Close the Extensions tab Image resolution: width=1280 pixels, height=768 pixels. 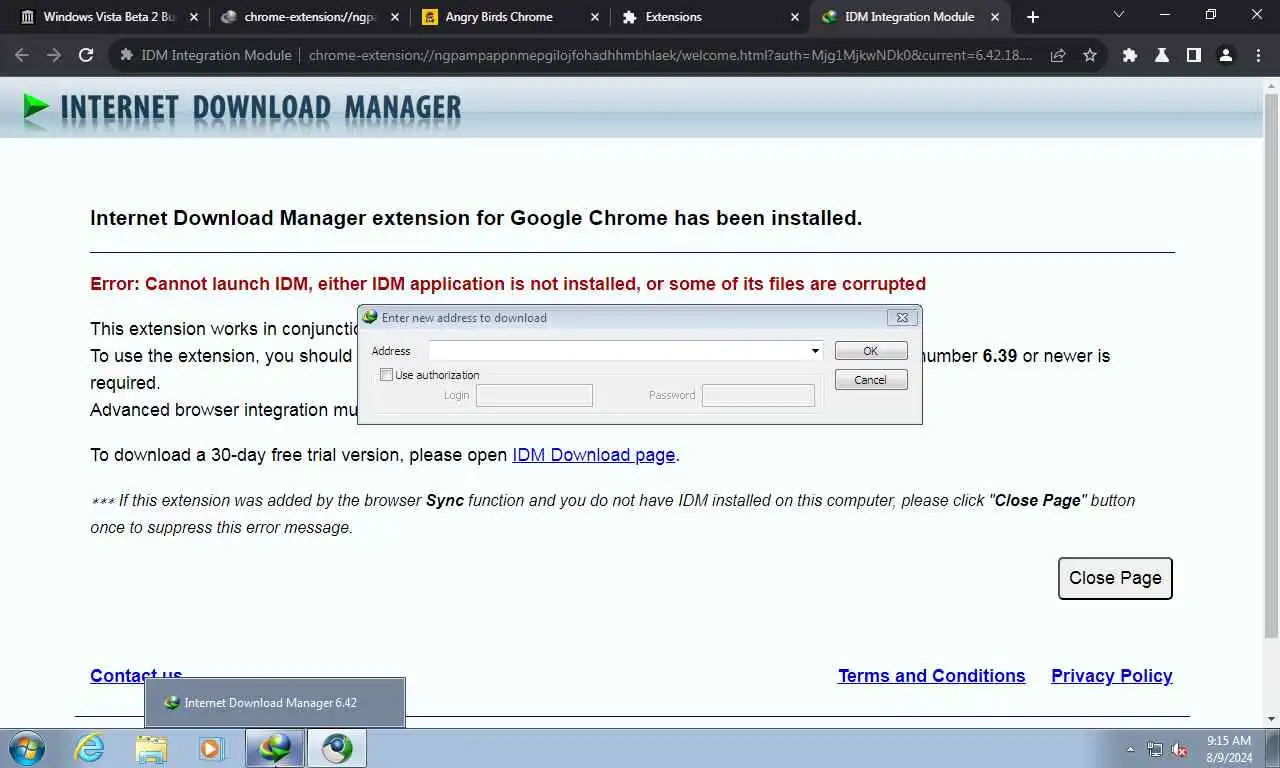tap(795, 17)
